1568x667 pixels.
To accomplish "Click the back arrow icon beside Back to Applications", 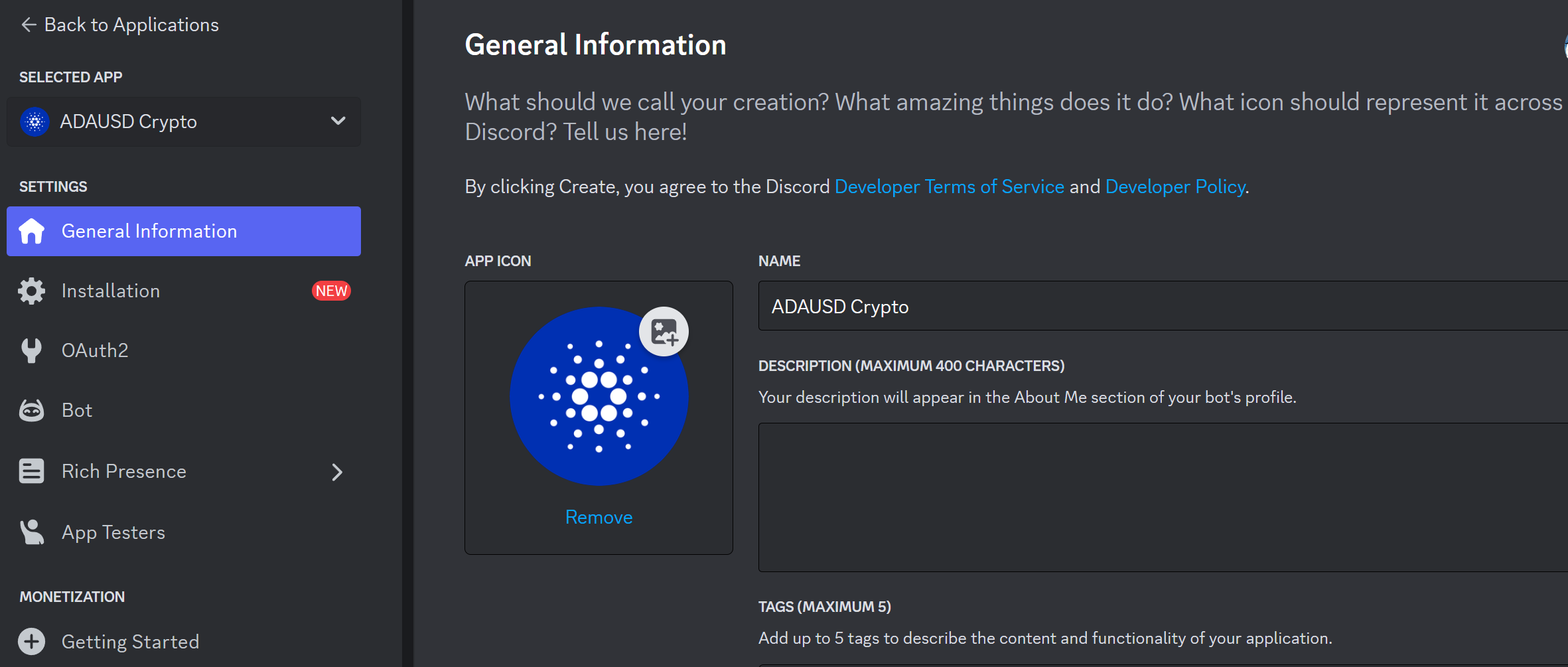I will click(x=29, y=25).
